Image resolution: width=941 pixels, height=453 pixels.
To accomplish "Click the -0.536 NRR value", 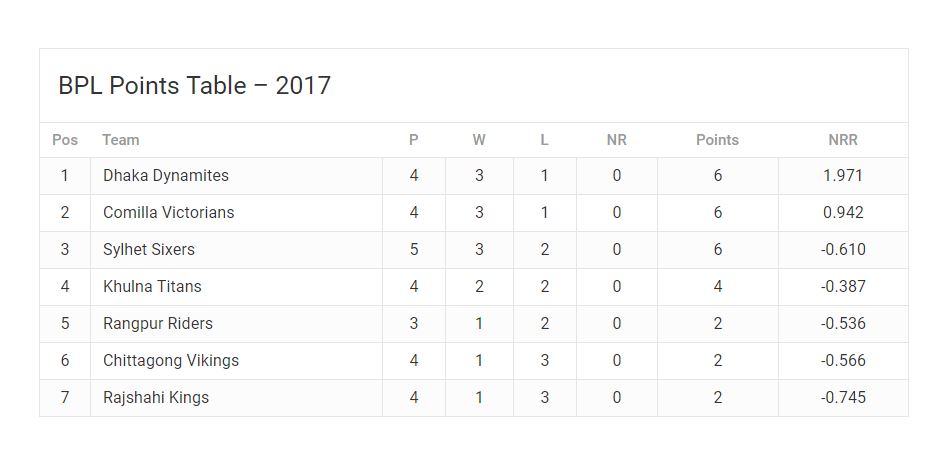I will coord(843,323).
